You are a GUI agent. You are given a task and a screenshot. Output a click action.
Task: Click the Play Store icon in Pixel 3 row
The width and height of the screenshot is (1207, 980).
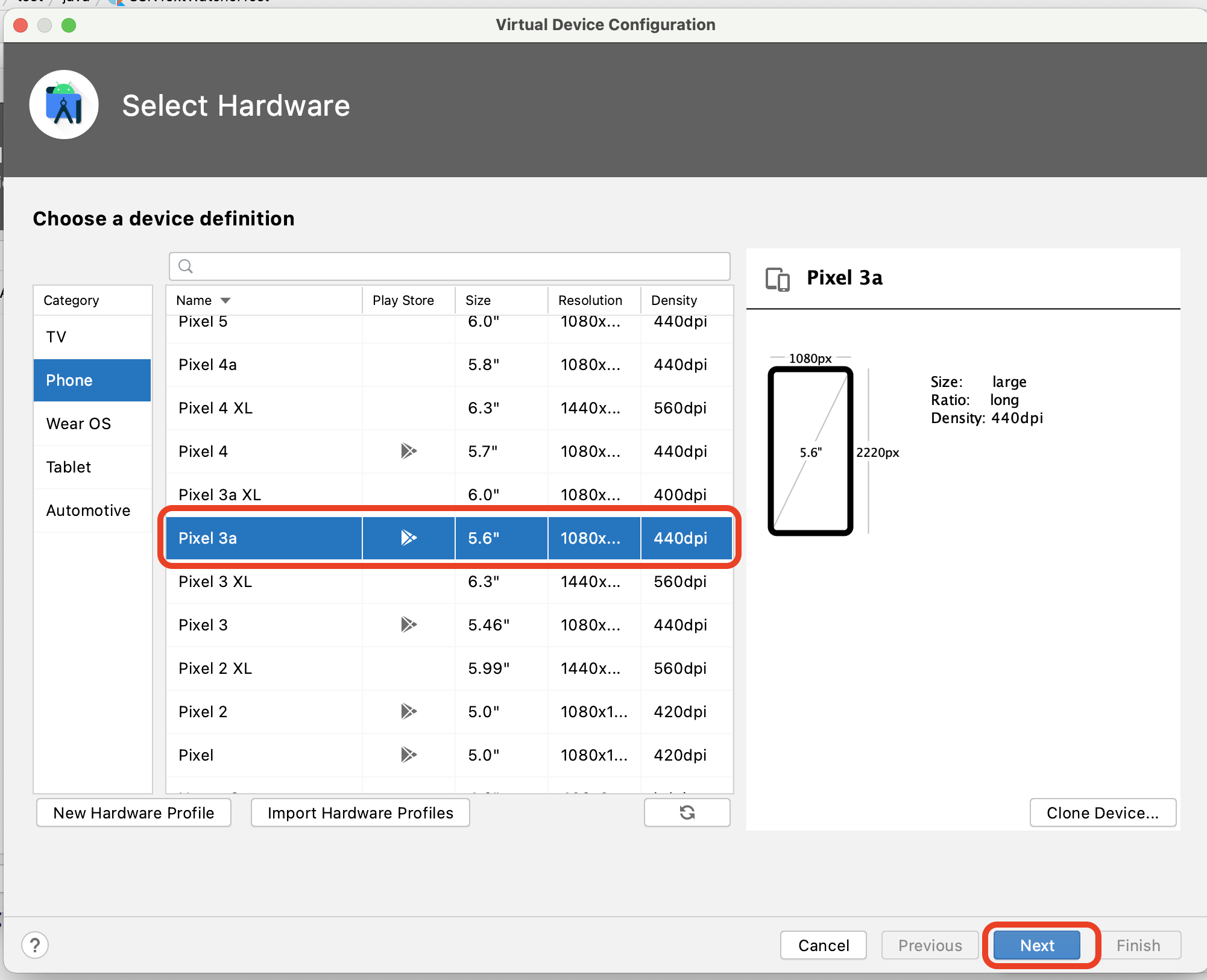click(408, 624)
